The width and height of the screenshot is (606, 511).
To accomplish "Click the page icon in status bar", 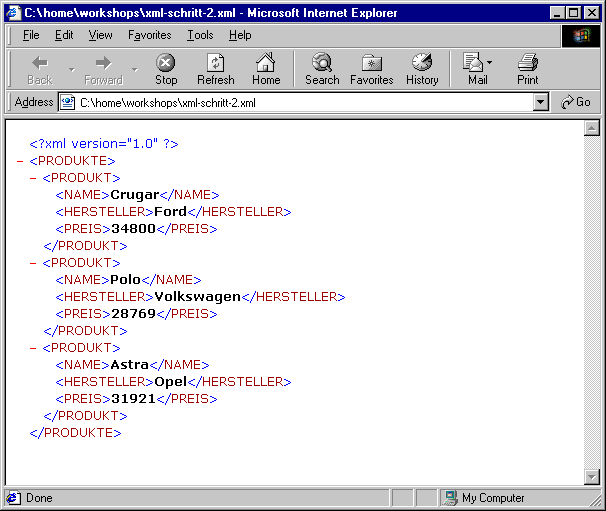I will click(x=13, y=498).
